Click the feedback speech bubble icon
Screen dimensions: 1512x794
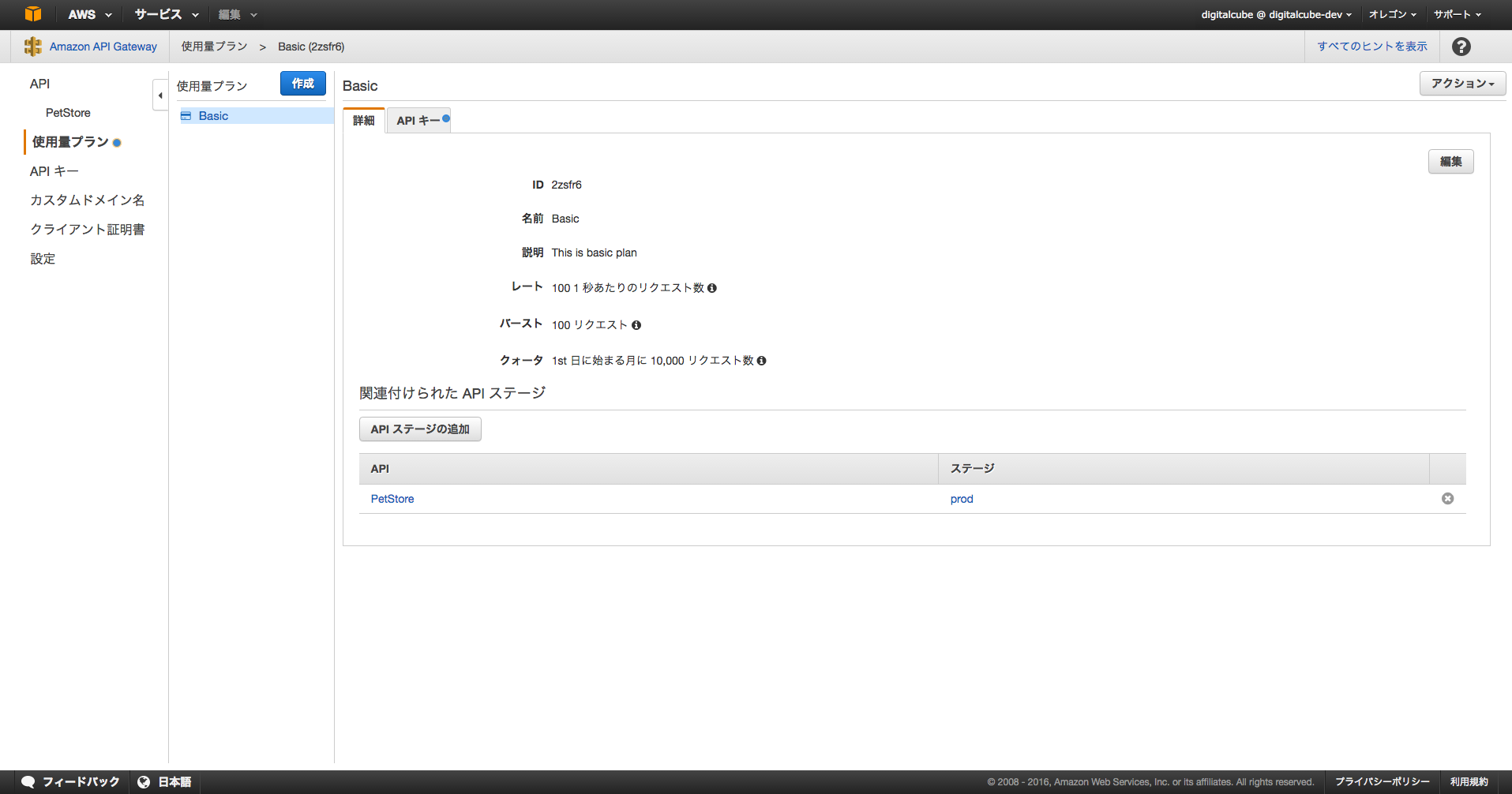coord(28,781)
